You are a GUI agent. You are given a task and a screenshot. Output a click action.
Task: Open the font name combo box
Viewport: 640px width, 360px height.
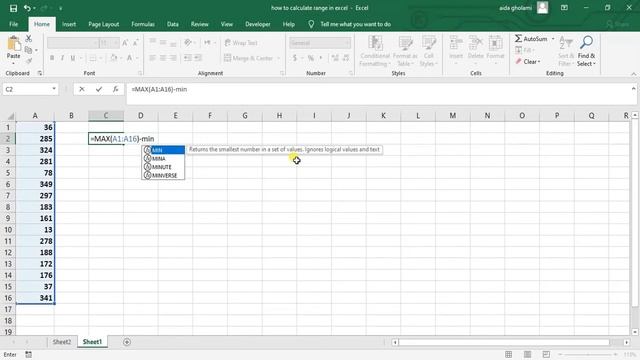73,43
